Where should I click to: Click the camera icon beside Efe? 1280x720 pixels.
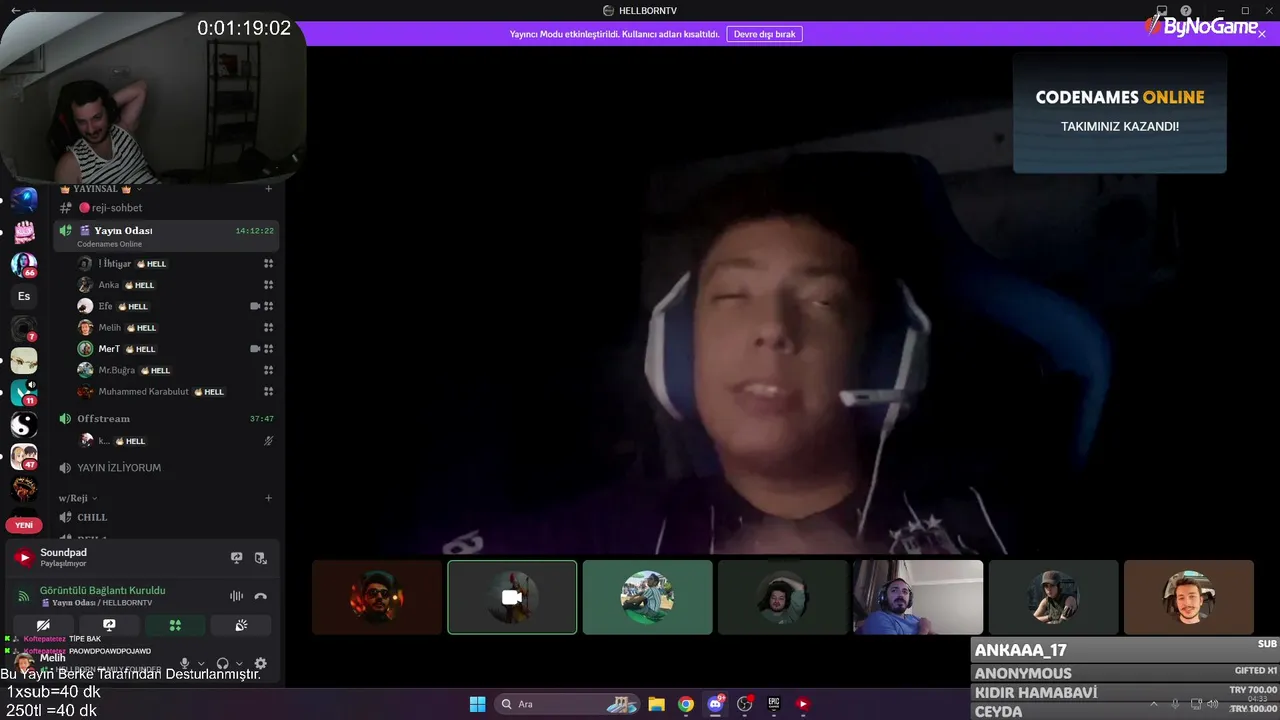(255, 306)
